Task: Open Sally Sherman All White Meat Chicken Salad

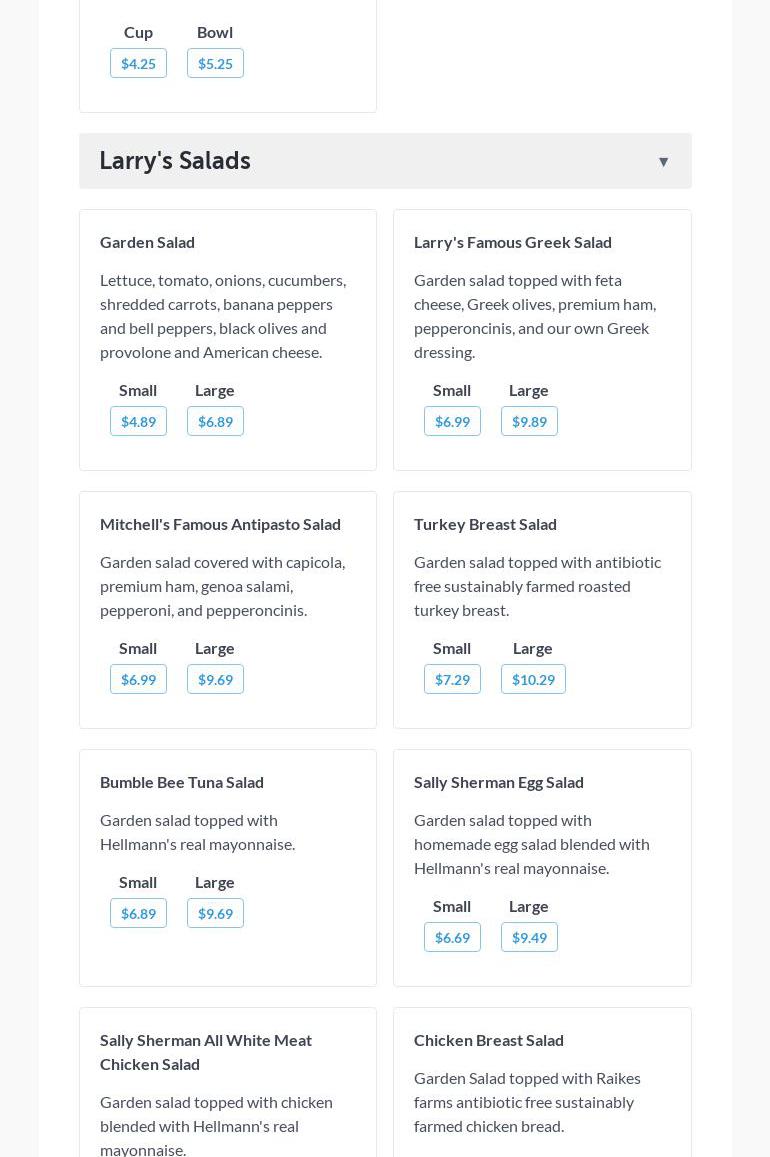Action: (x=206, y=1052)
